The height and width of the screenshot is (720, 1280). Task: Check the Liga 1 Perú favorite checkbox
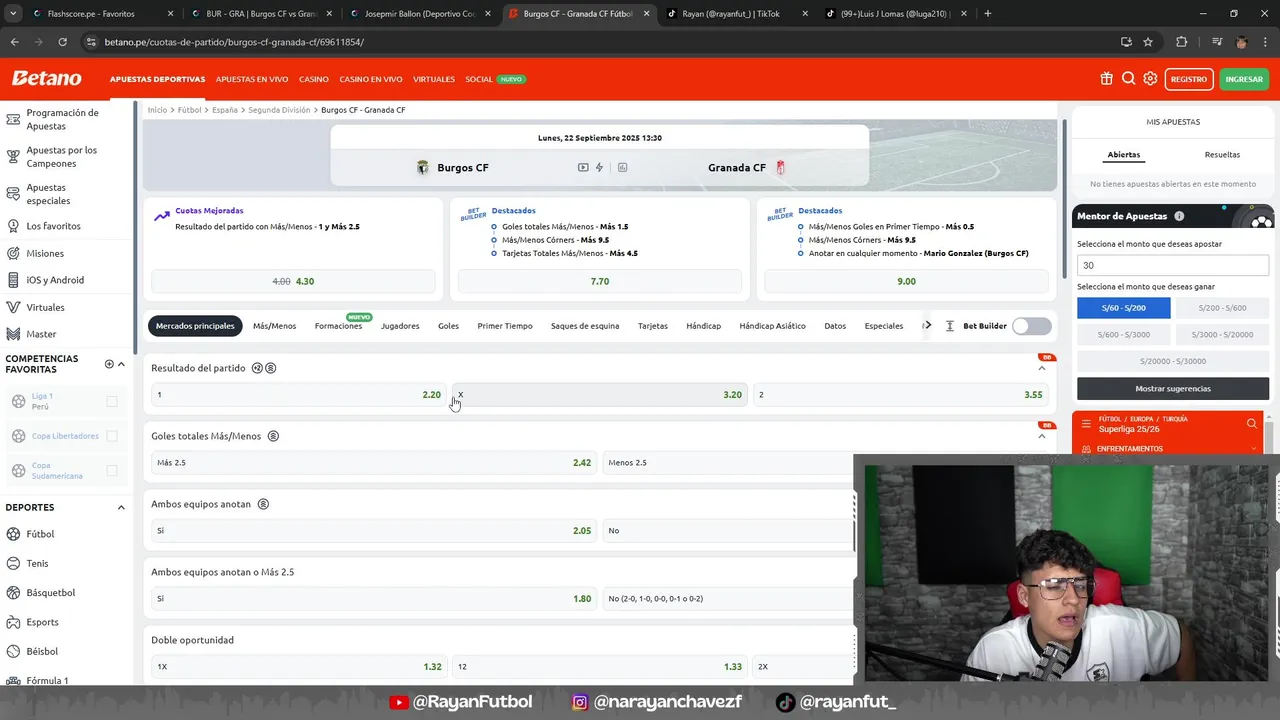[112, 401]
